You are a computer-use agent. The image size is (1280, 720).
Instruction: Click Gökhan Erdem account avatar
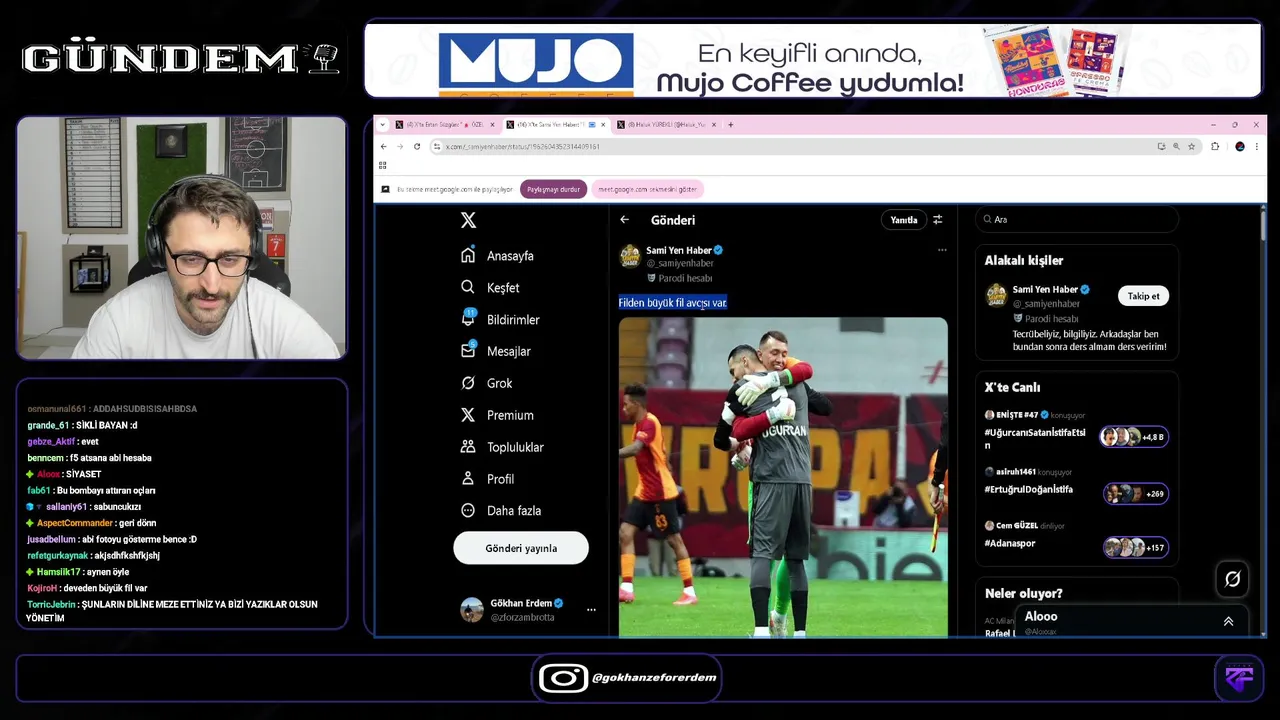point(472,609)
